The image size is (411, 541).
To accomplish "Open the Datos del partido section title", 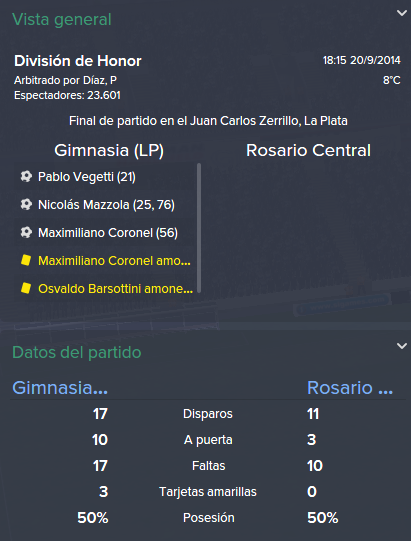I will tap(77, 353).
